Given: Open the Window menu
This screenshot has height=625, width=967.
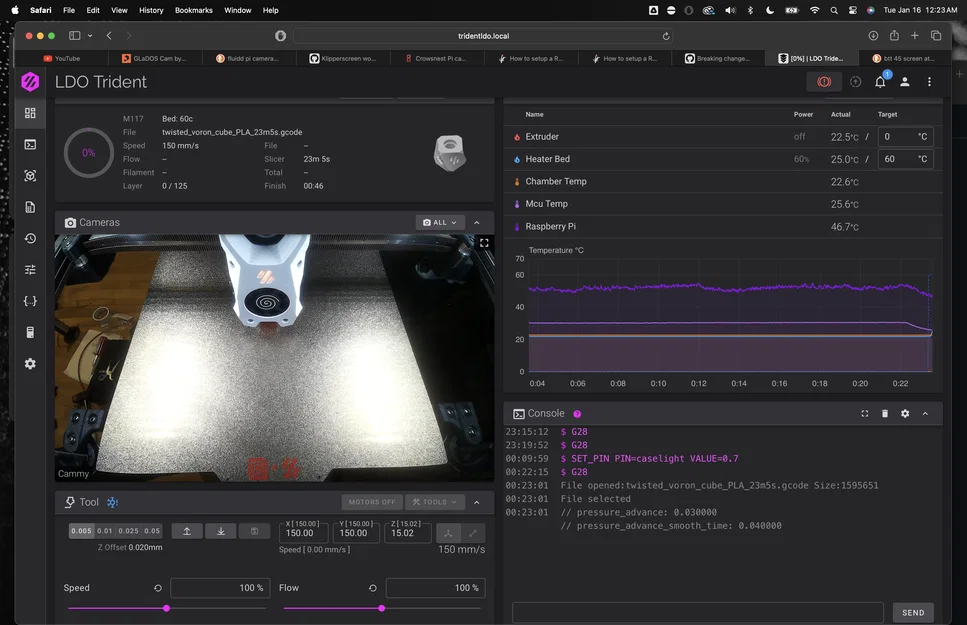Looking at the screenshot, I should tap(237, 10).
